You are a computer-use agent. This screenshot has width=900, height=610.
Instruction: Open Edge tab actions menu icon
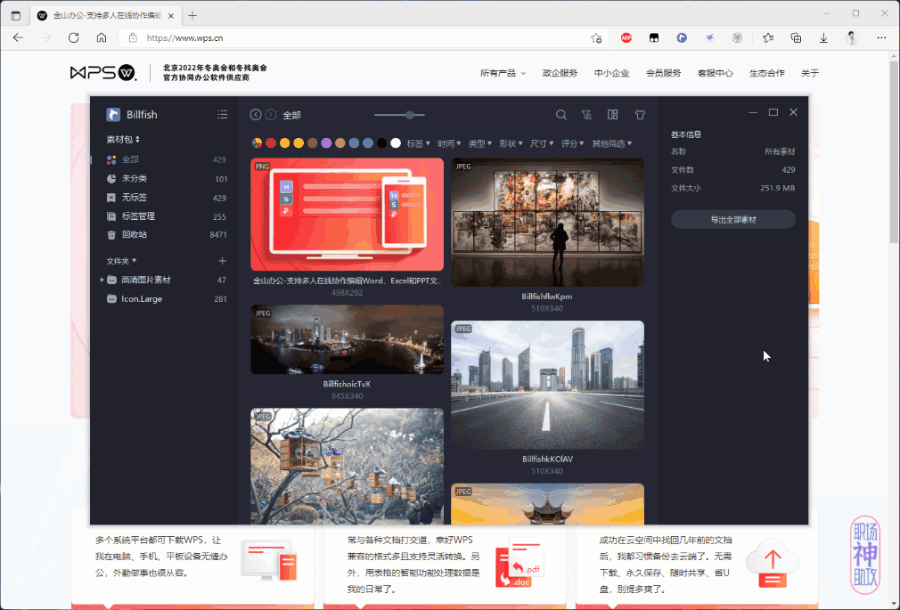coord(16,15)
